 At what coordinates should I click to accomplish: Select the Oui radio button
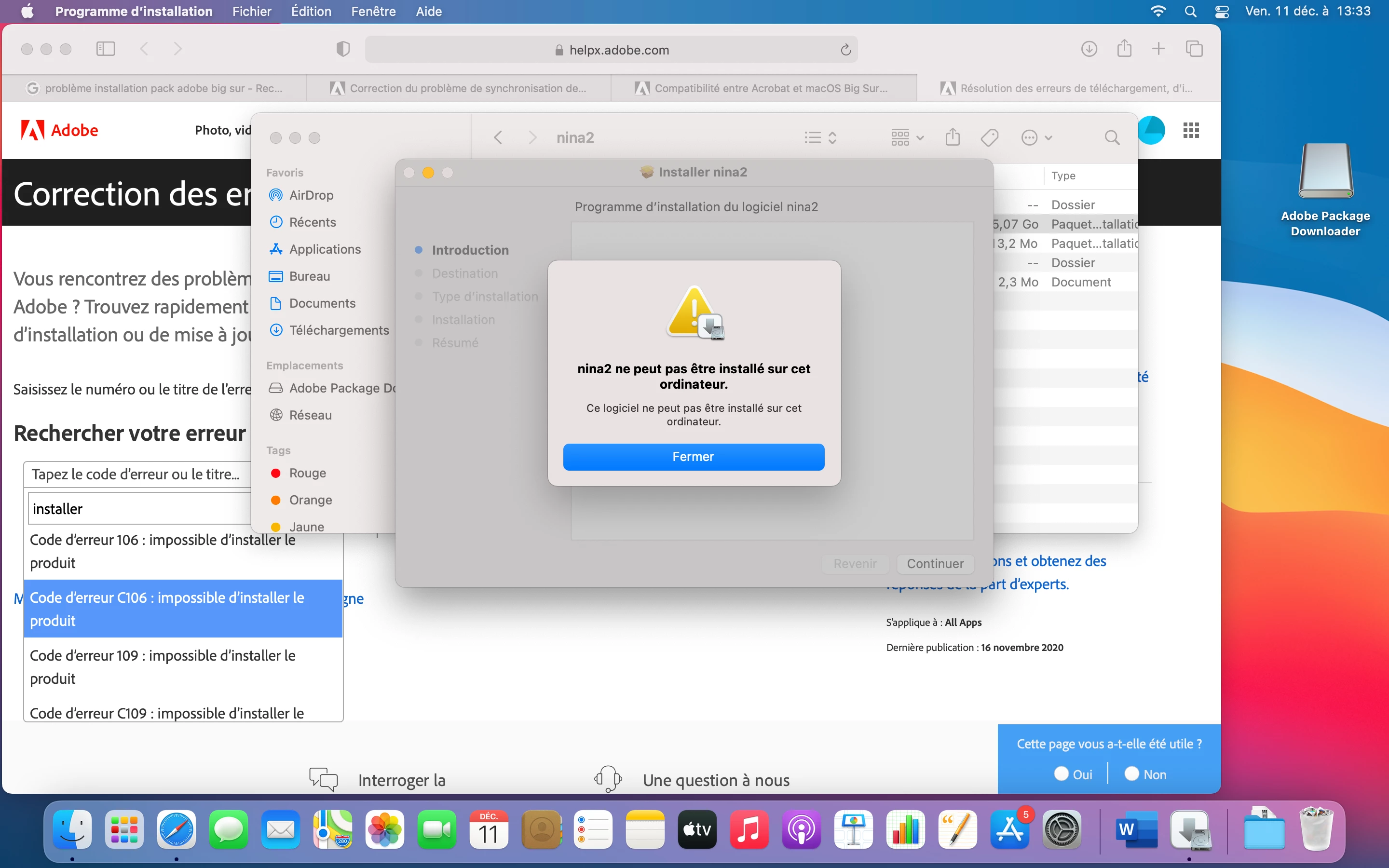tap(1061, 774)
